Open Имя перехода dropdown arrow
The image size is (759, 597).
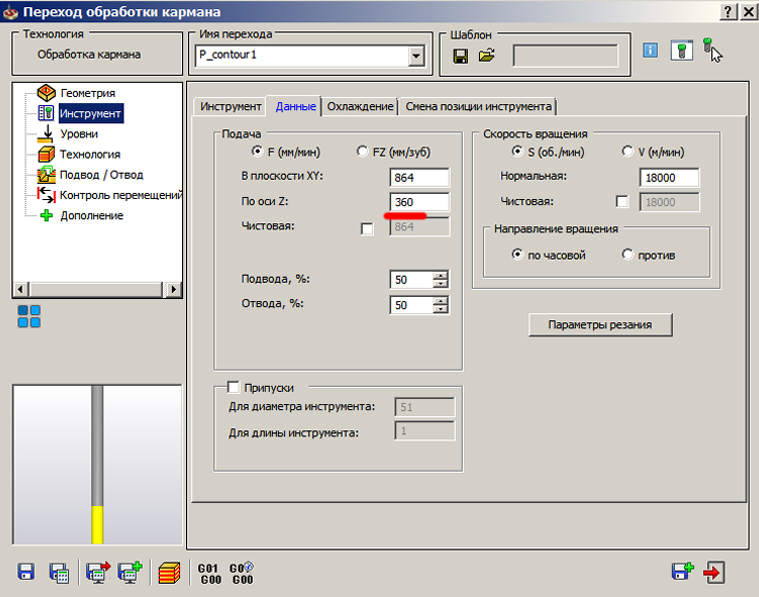tap(416, 56)
